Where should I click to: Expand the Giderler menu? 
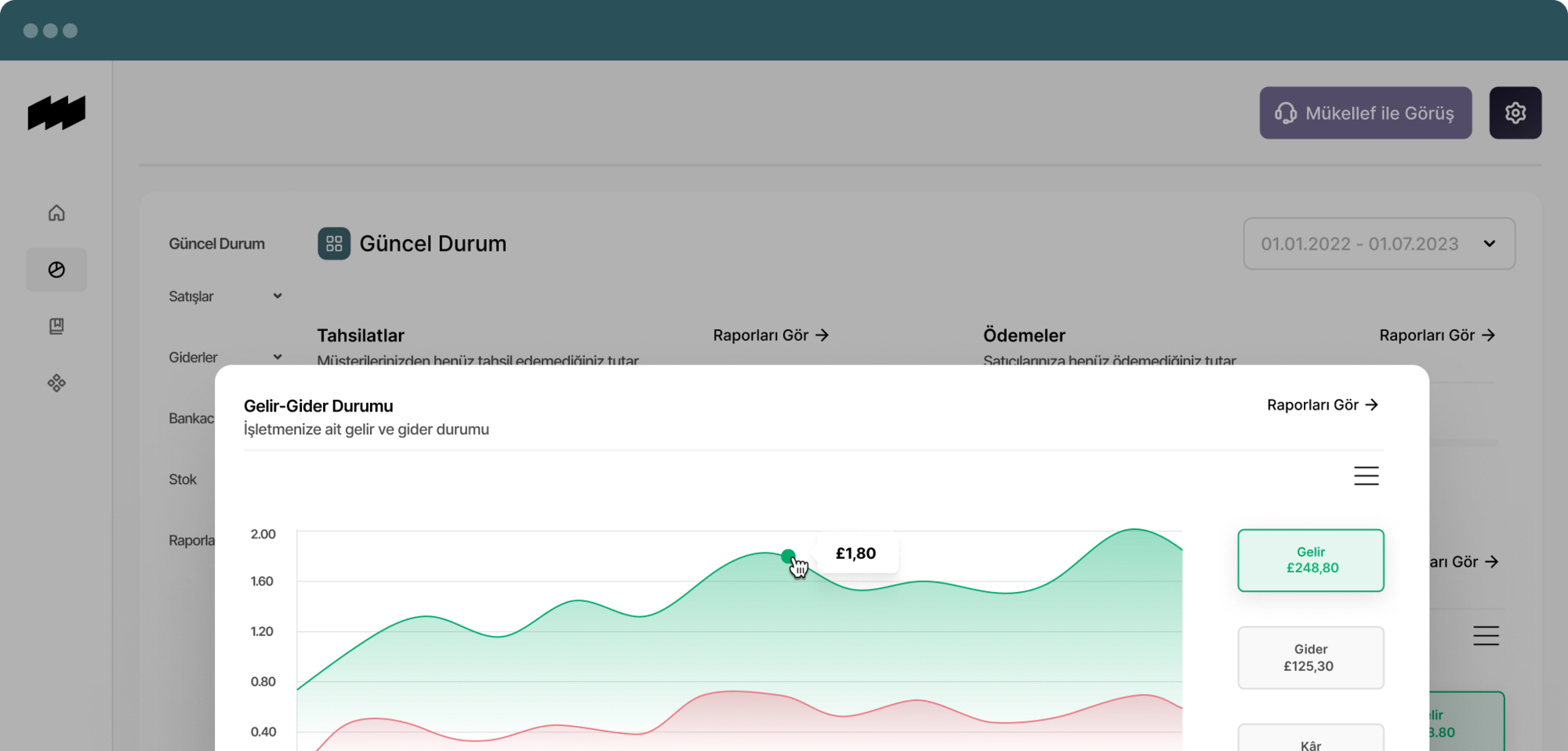[x=225, y=357]
